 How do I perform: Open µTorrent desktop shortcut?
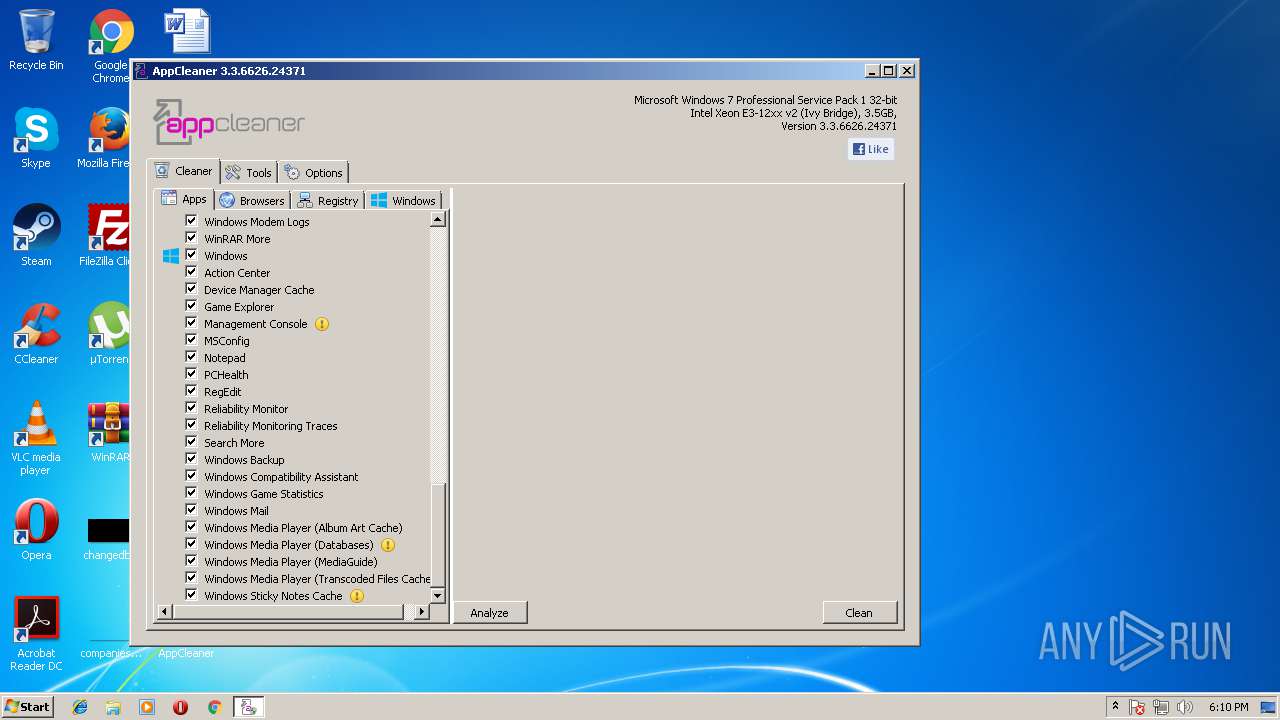click(x=109, y=334)
